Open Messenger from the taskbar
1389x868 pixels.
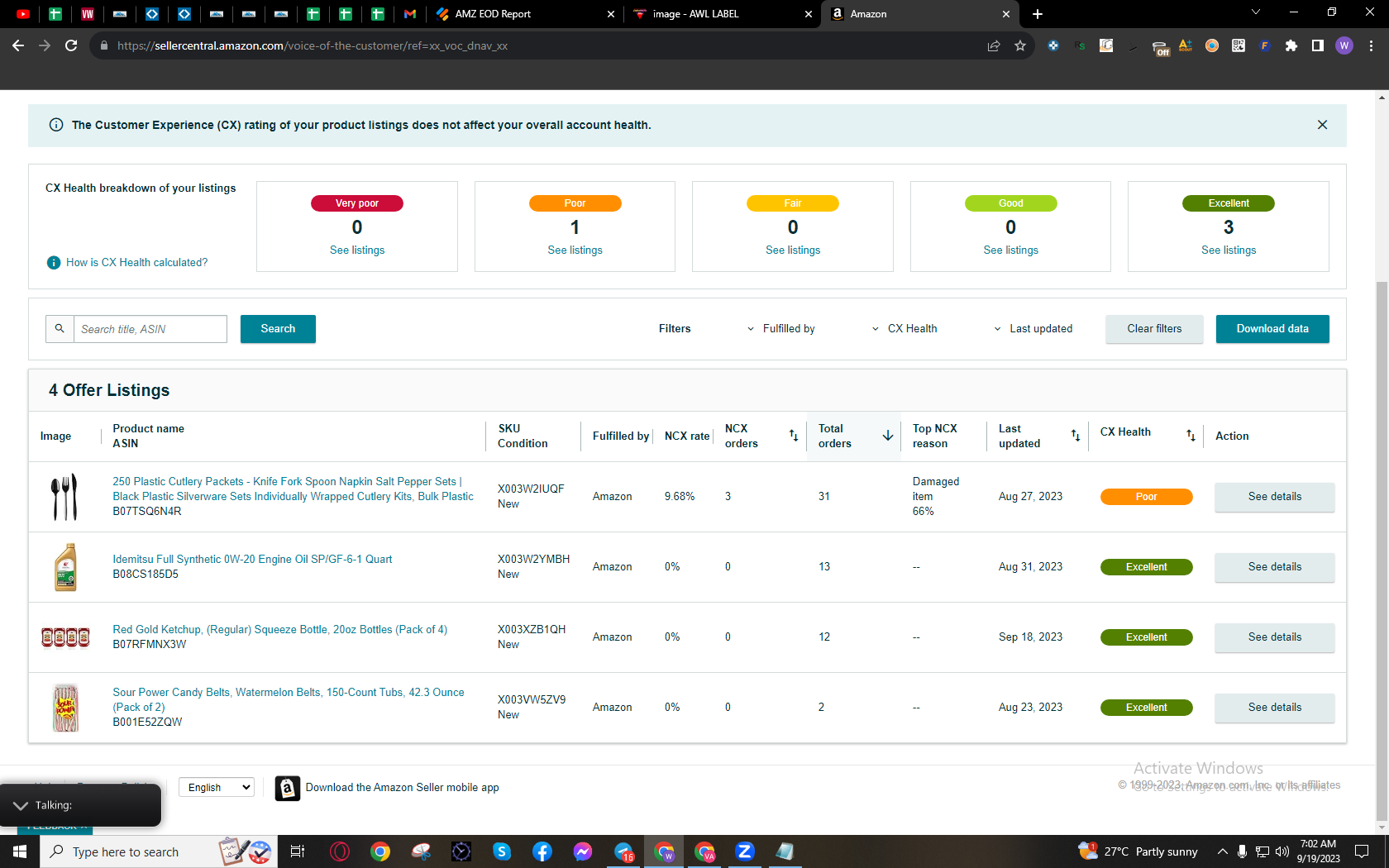point(583,851)
